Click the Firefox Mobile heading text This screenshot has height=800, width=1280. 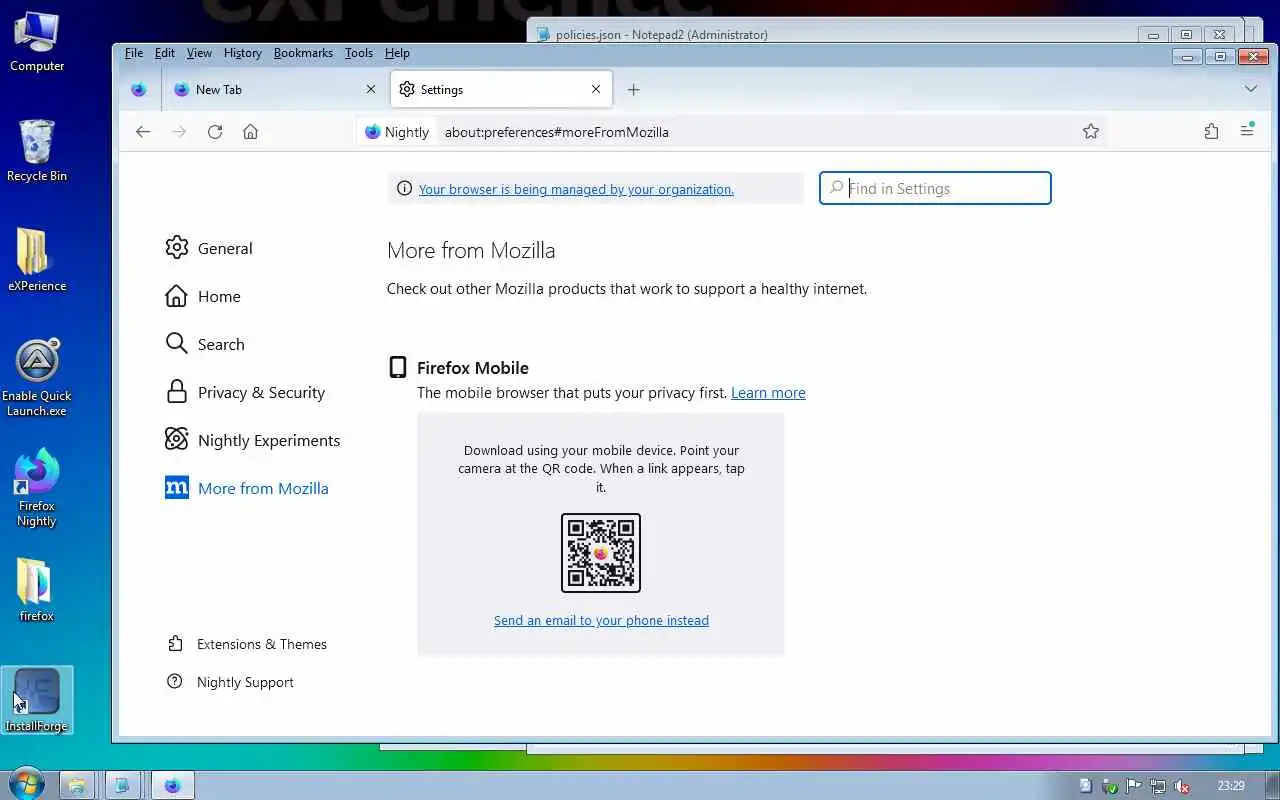pyautogui.click(x=473, y=368)
